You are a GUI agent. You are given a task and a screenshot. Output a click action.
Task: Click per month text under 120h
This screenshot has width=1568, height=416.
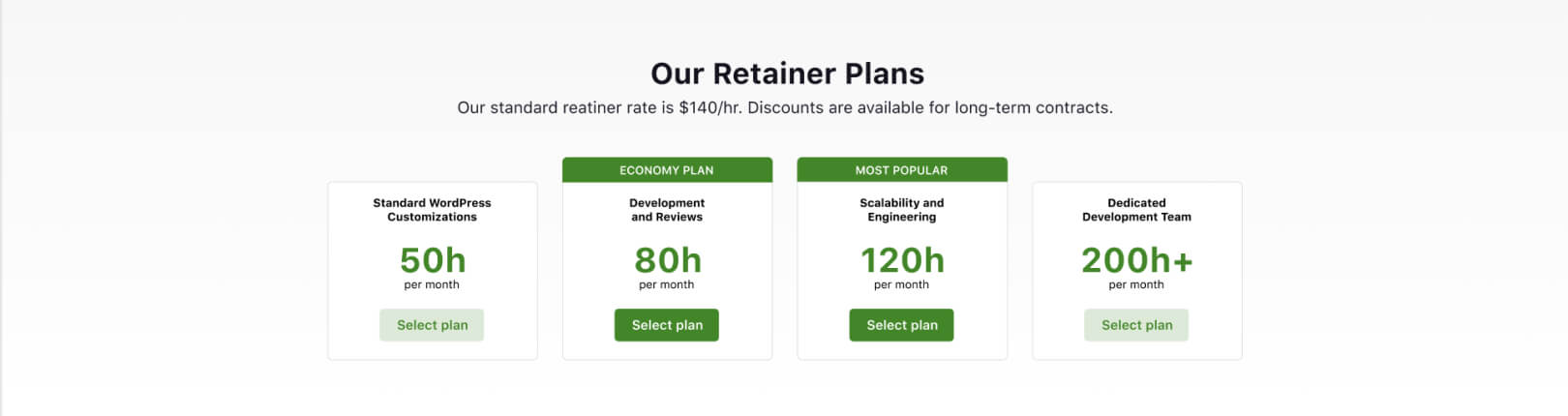[x=901, y=284]
